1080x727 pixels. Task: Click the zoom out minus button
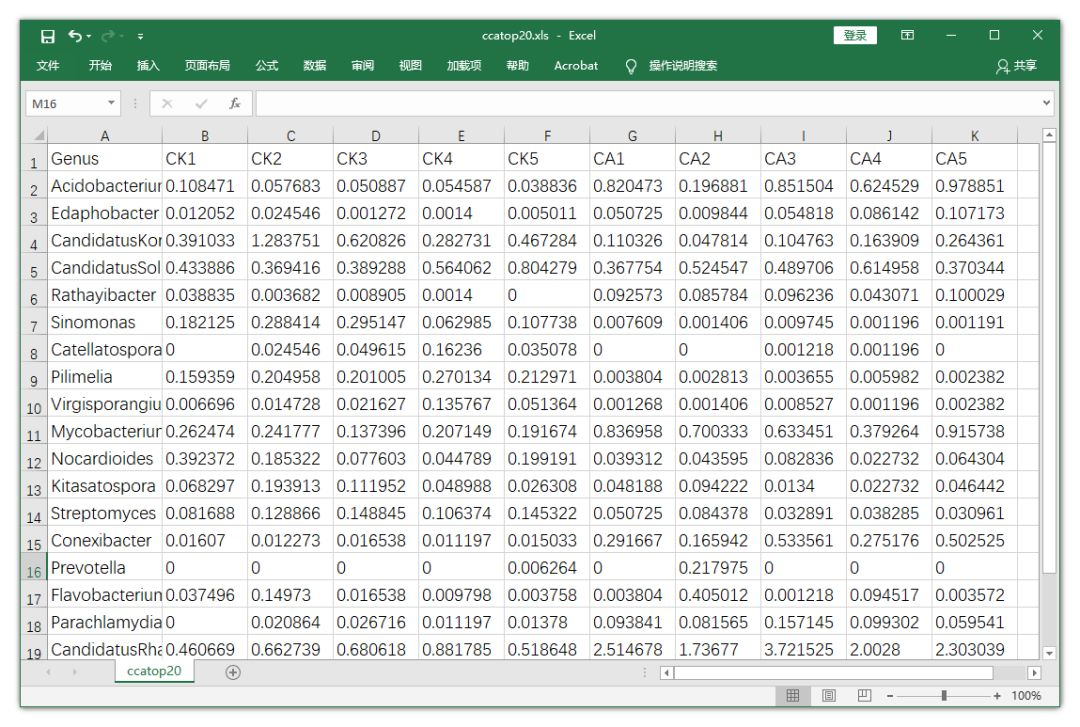point(890,696)
